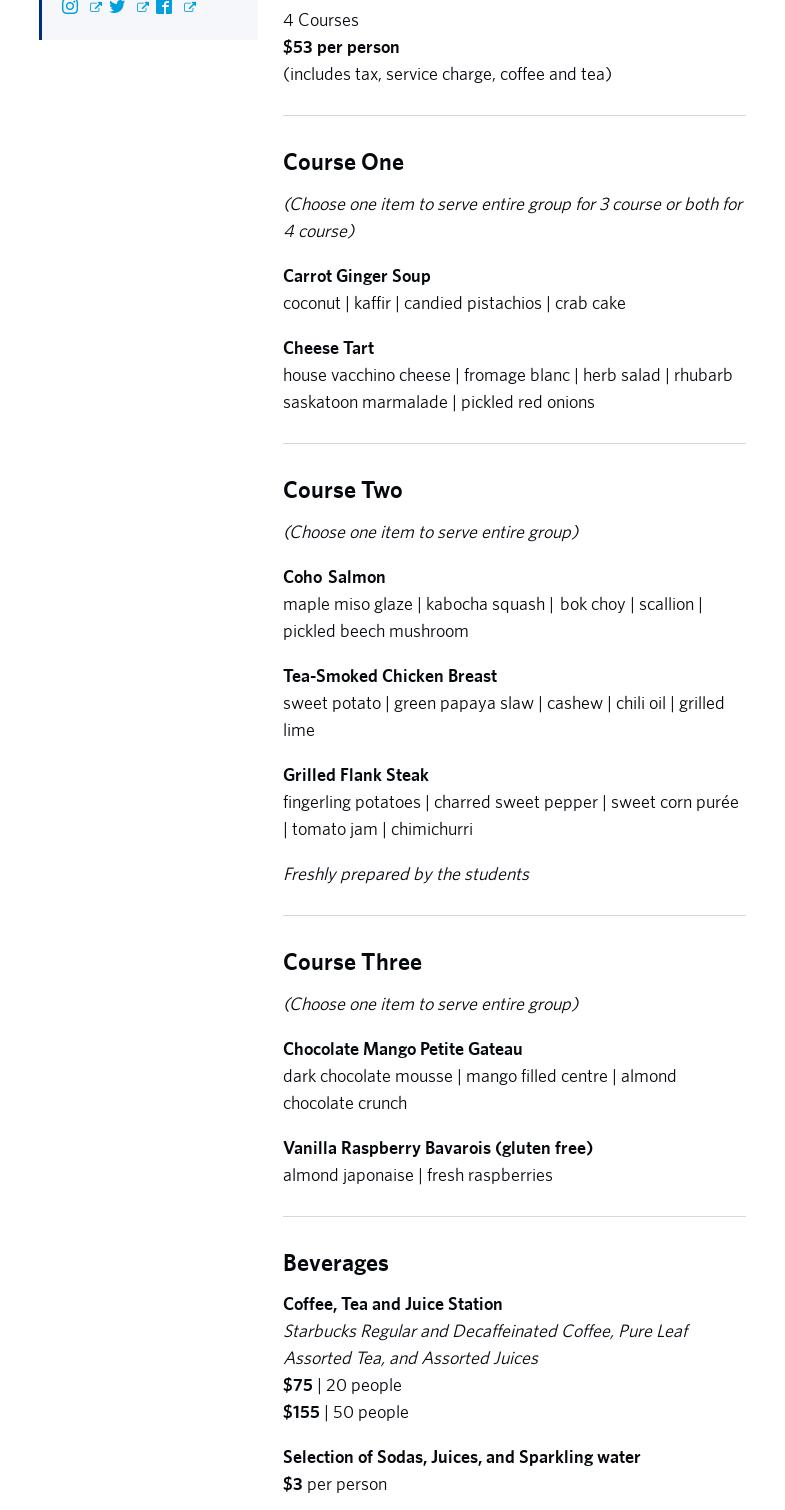
Task: Open the Twitter bird icon
Action: (118, 6)
